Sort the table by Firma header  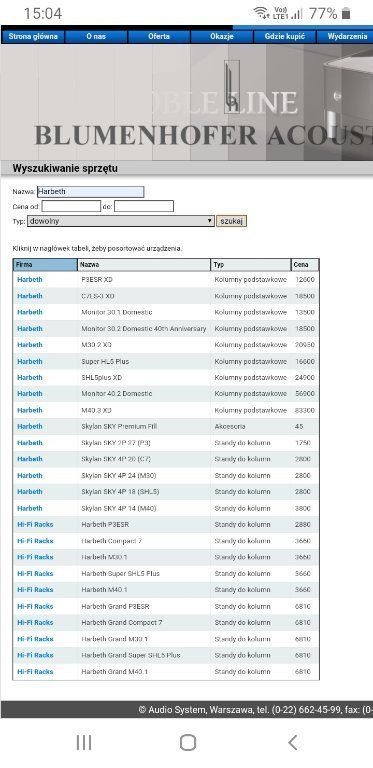tap(45, 264)
